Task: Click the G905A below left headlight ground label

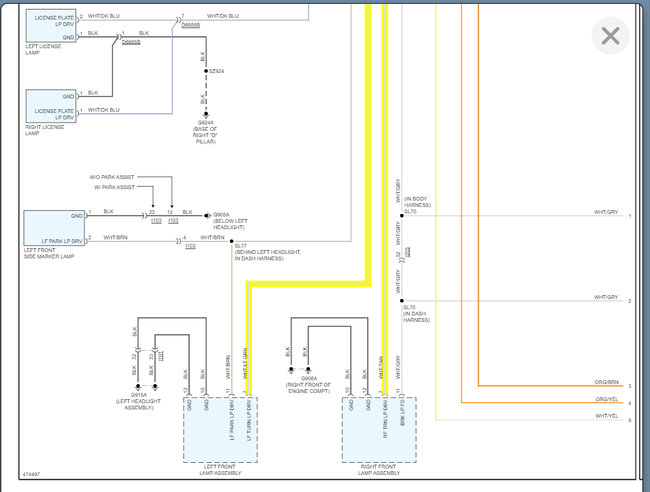Action: pyautogui.click(x=230, y=221)
